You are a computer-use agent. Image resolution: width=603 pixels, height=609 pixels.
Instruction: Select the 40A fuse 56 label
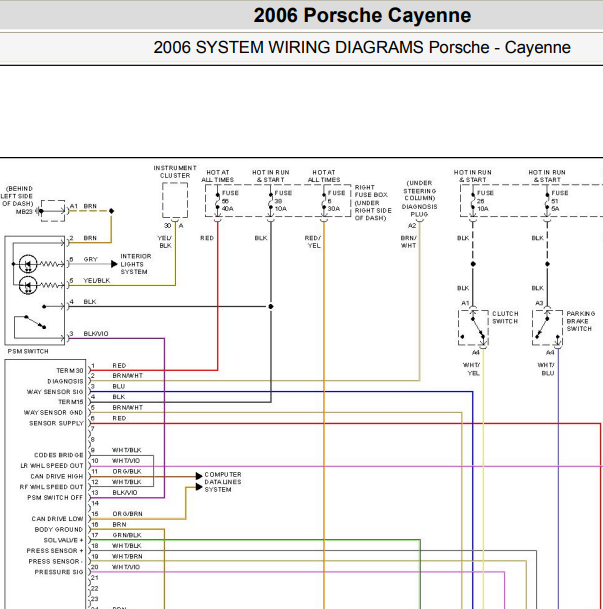[228, 201]
